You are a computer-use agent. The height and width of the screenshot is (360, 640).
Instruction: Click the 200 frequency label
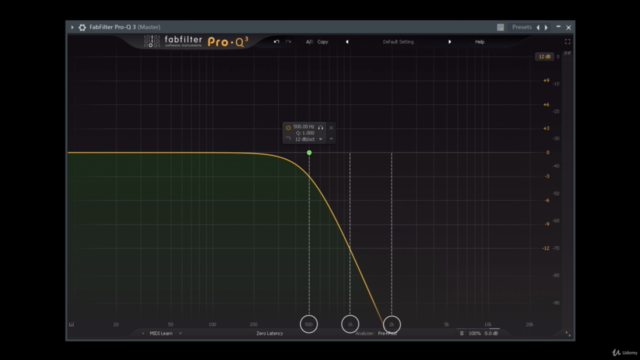[x=253, y=324]
